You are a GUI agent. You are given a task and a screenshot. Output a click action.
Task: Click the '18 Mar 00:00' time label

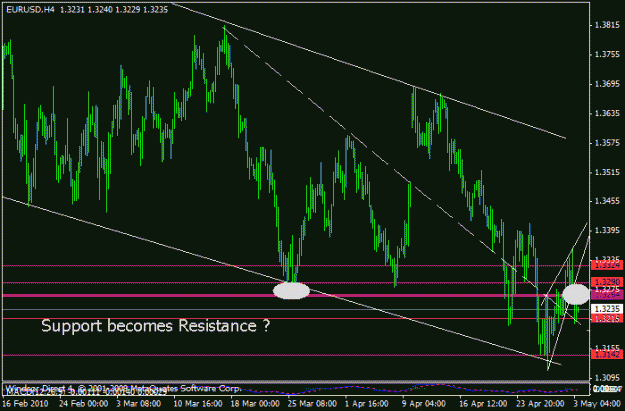[x=255, y=403]
